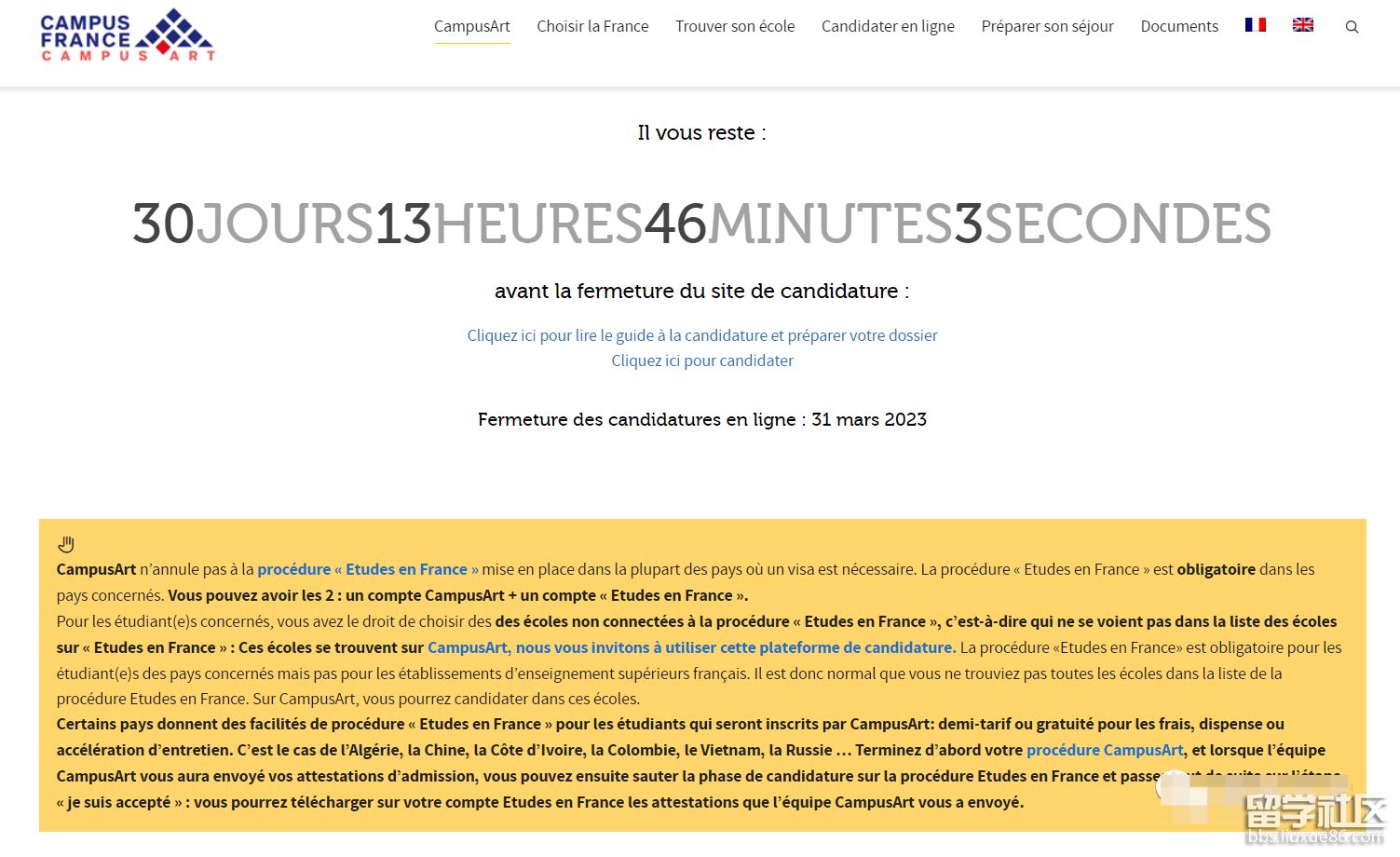Switch site language to French flag
The image size is (1400, 857).
click(1255, 25)
